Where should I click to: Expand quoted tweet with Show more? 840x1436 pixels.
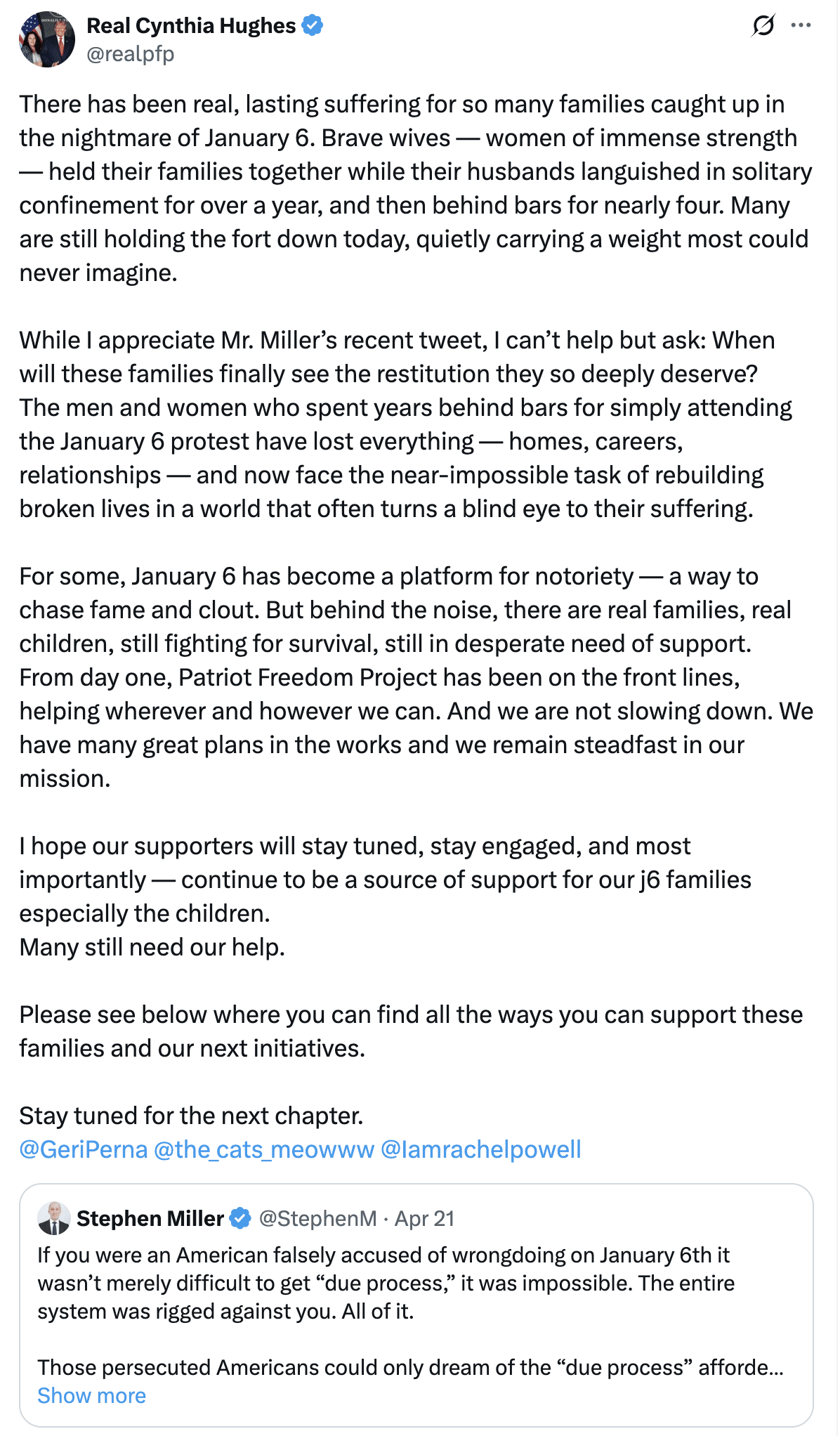[x=92, y=1395]
